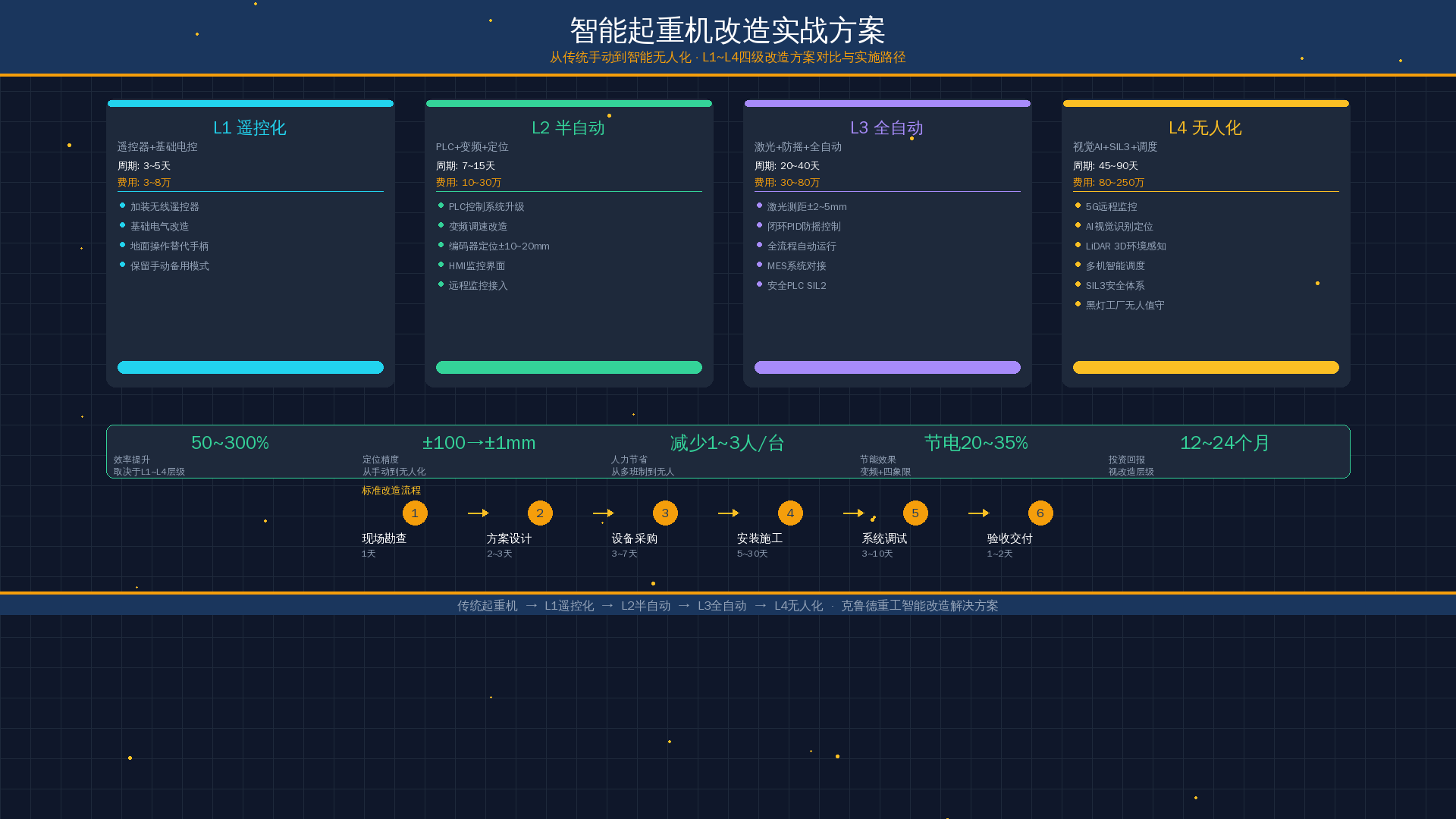Image resolution: width=1456 pixels, height=819 pixels.
Task: Click 地面操作替代手柄 bullet item
Action: point(169,246)
